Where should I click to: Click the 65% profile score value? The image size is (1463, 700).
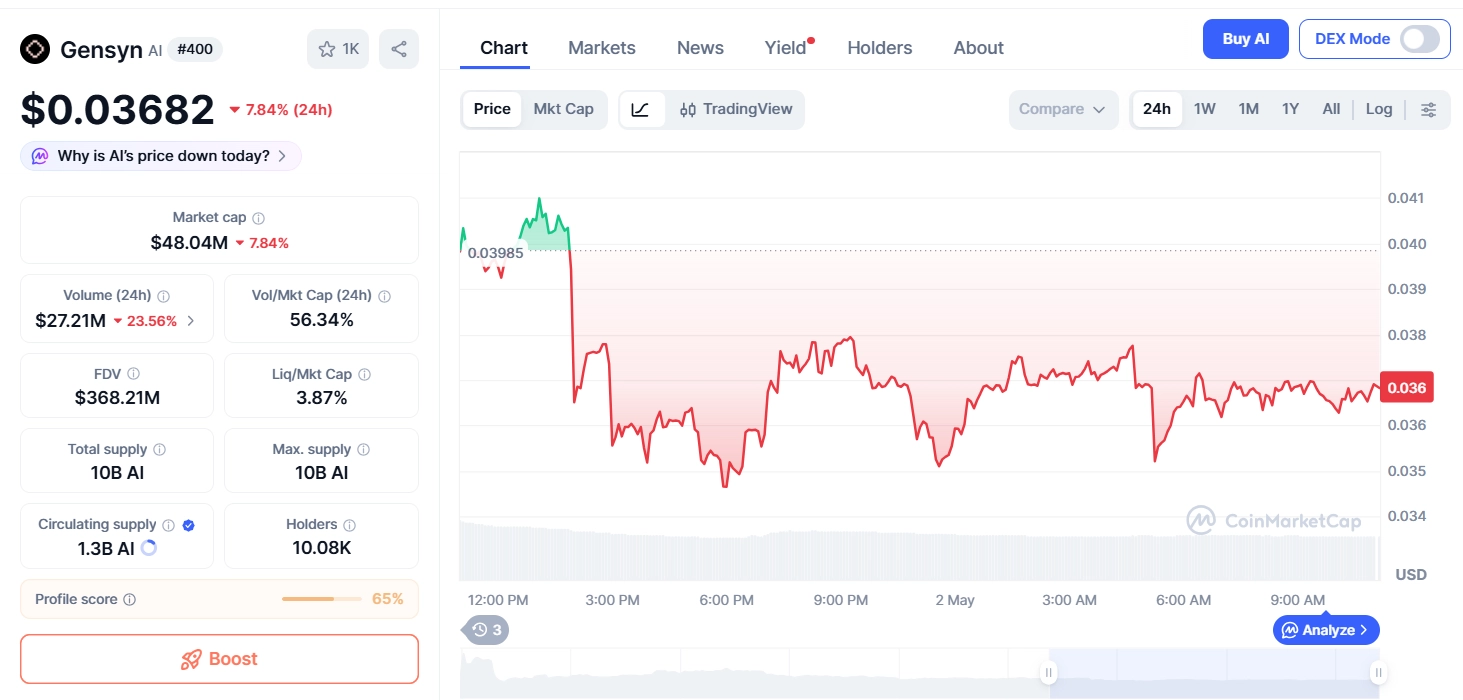(388, 599)
